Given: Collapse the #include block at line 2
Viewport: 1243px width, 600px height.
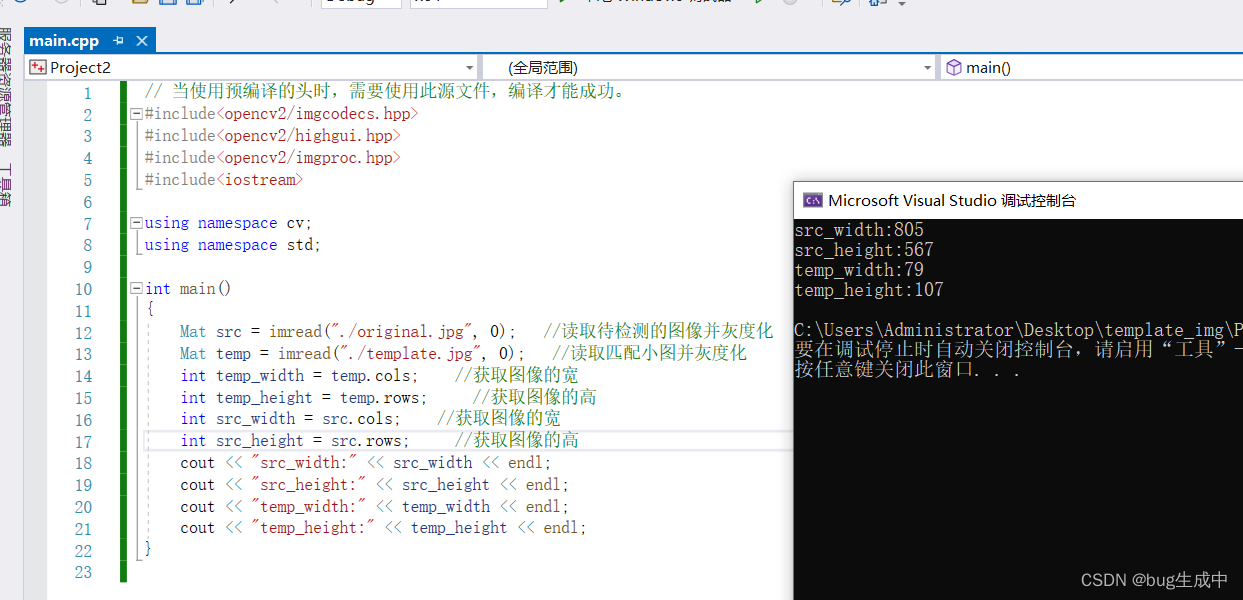Looking at the screenshot, I should [x=136, y=114].
